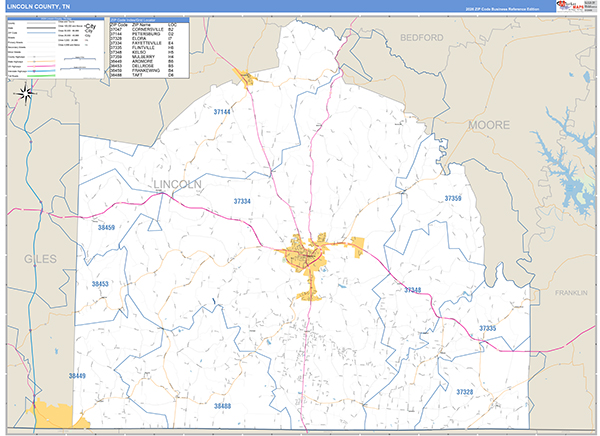The image size is (600, 436).
Task: Click the 37334 ZIP label on the map
Action: click(243, 201)
